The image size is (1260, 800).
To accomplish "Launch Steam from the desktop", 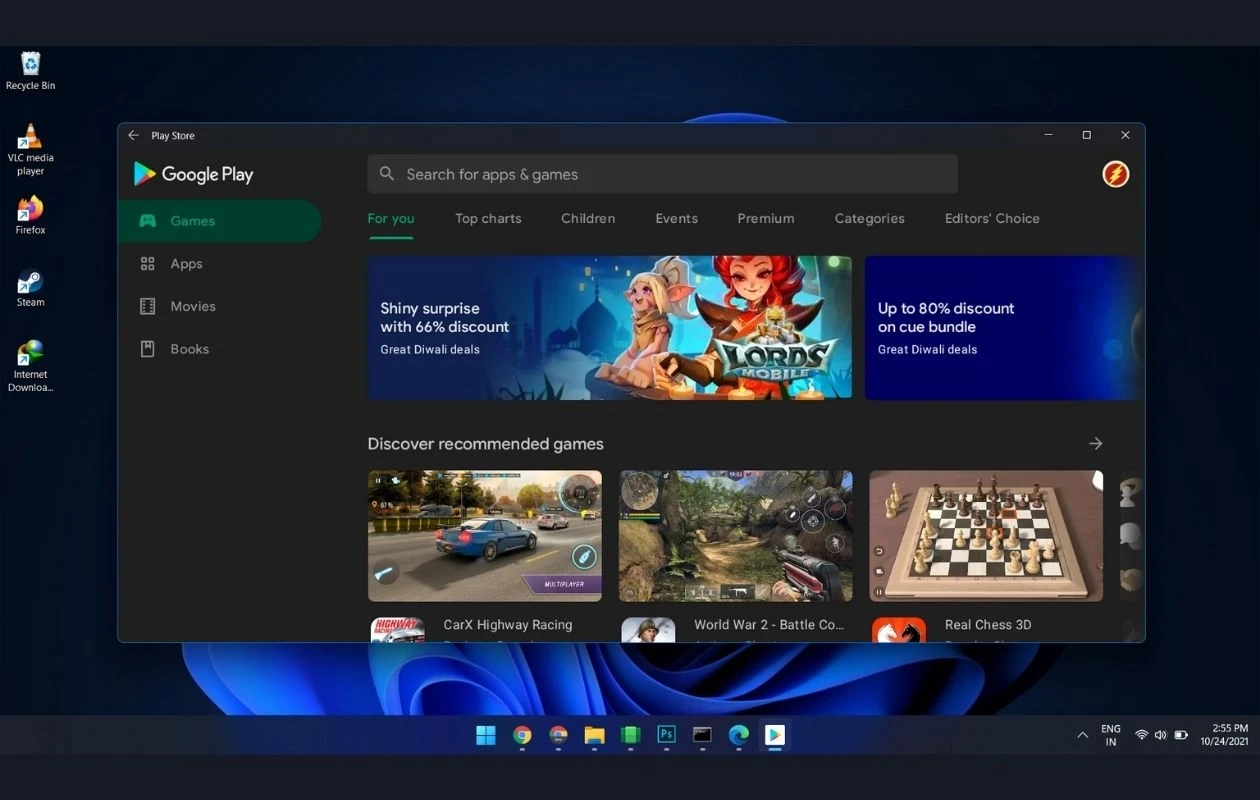I will (30, 288).
